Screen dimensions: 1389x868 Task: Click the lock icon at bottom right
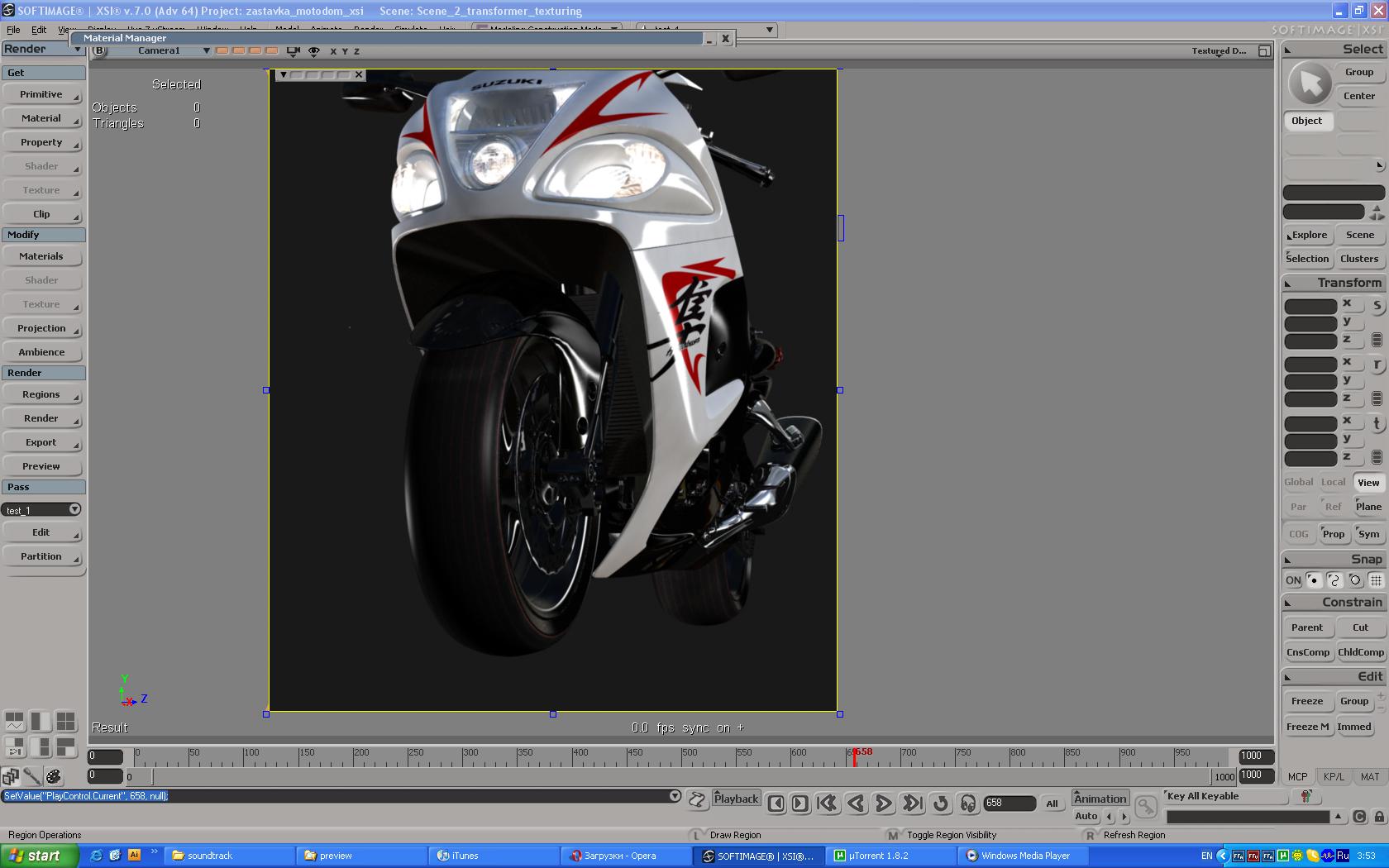1379,817
